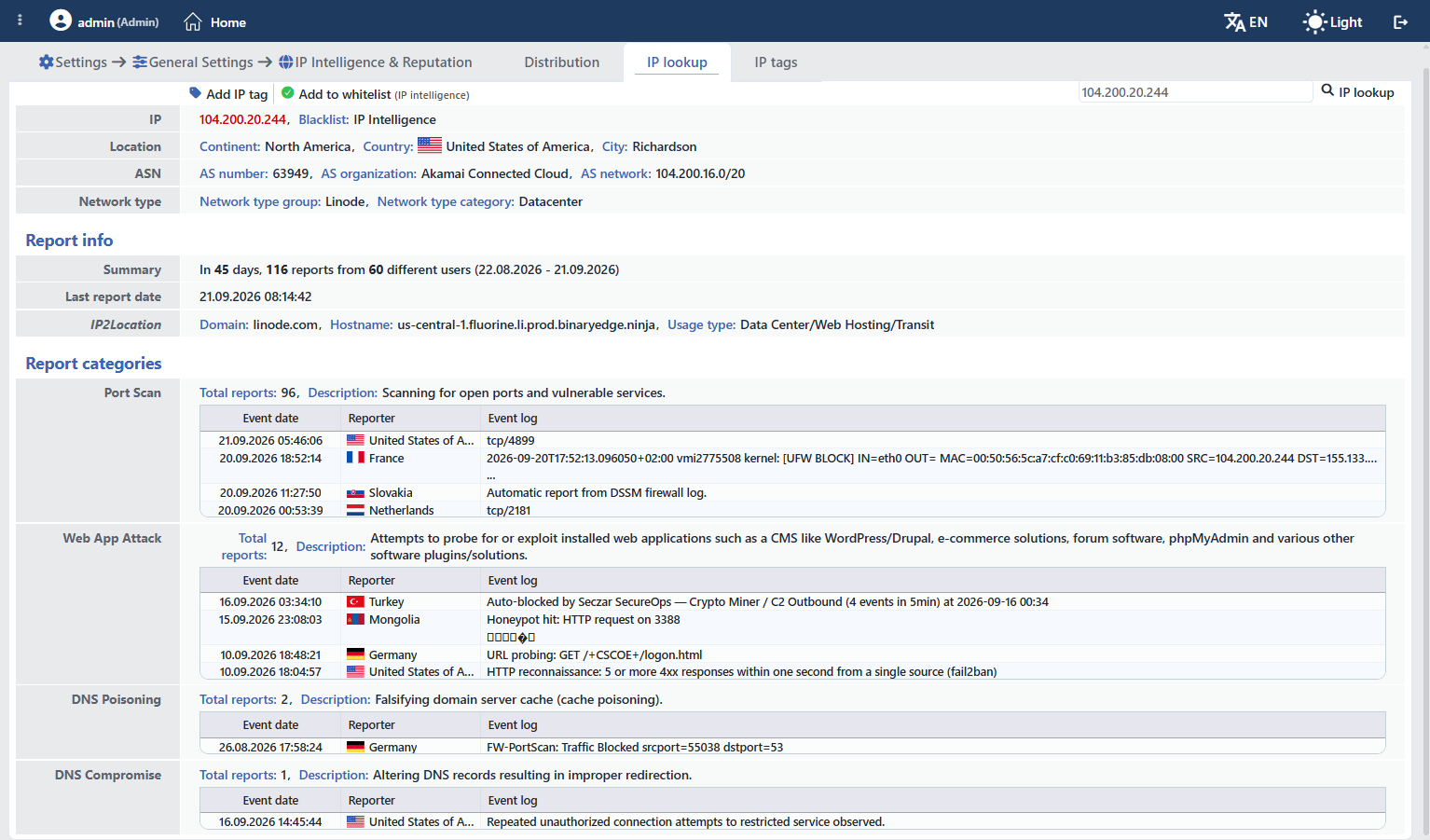Click the EN language selector
The height and width of the screenshot is (840, 1430).
coord(1246,21)
